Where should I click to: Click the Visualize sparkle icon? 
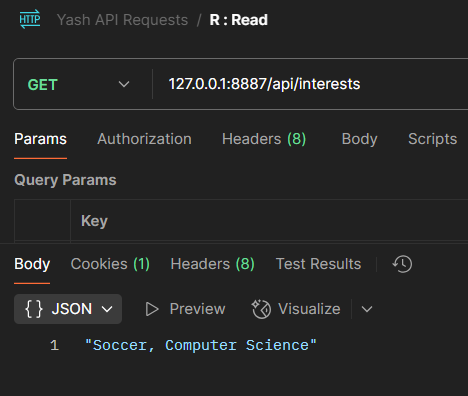[261, 309]
